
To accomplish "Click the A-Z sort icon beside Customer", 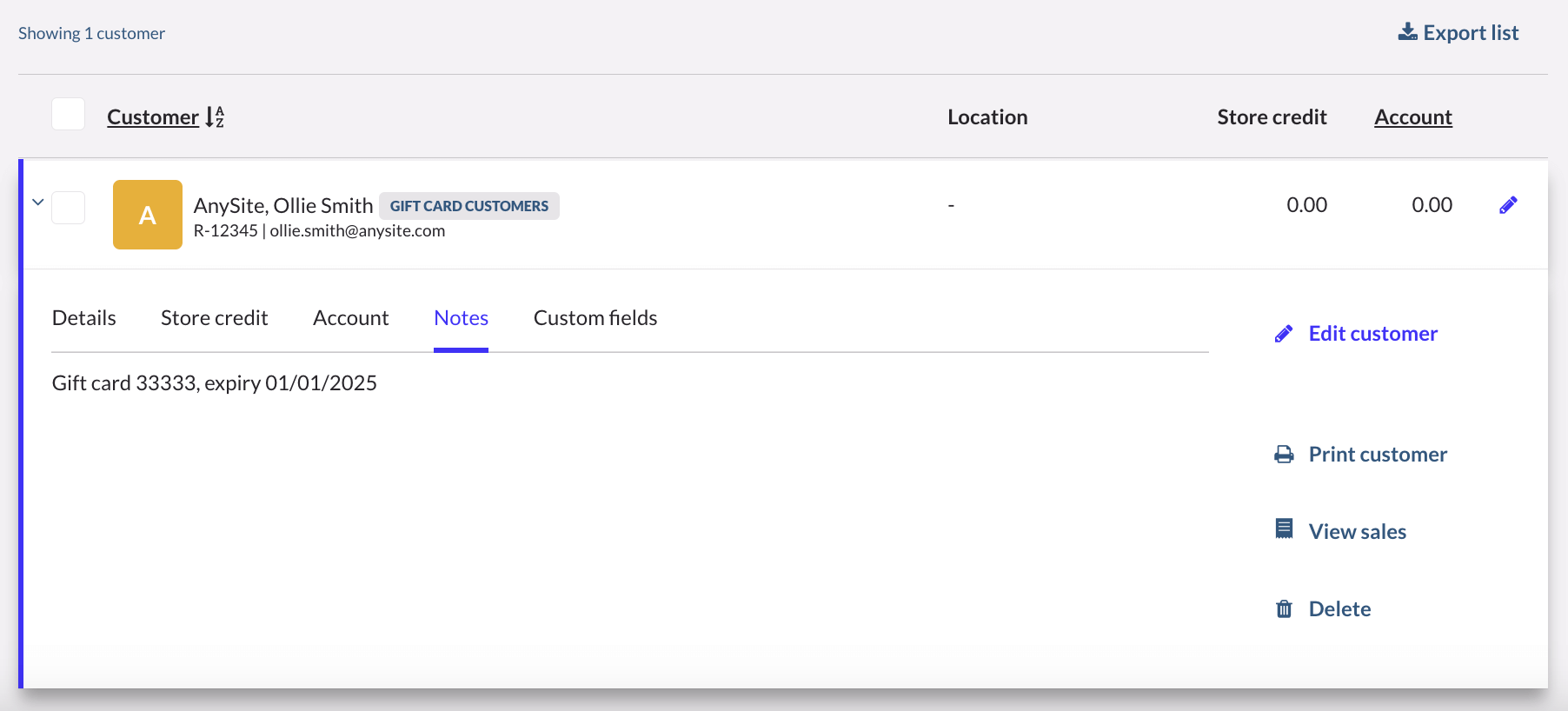I will (215, 117).
